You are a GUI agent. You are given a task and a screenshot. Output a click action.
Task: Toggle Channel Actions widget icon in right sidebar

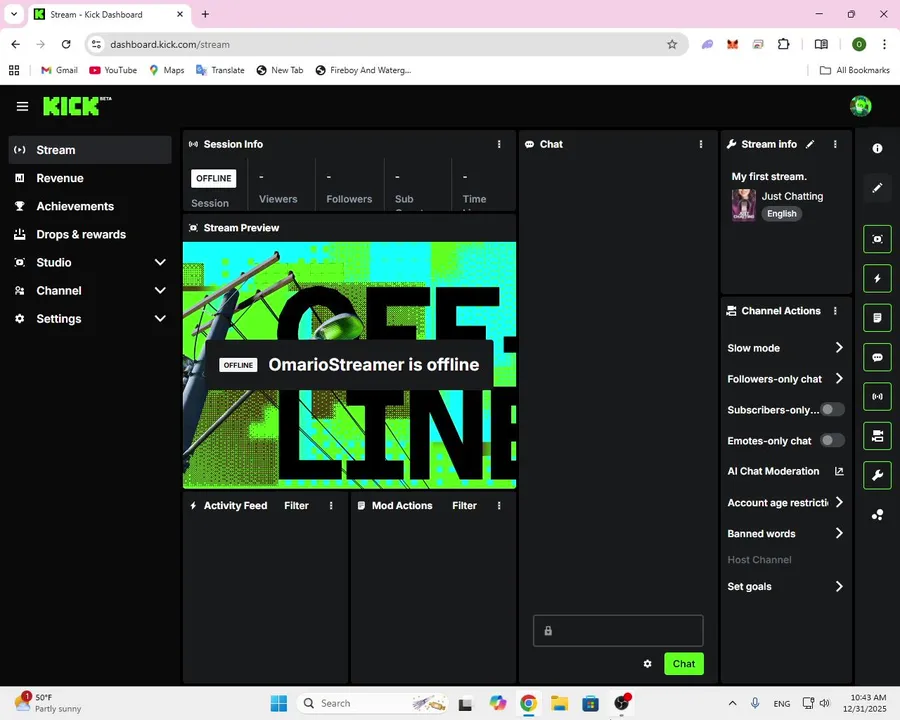coord(877,436)
